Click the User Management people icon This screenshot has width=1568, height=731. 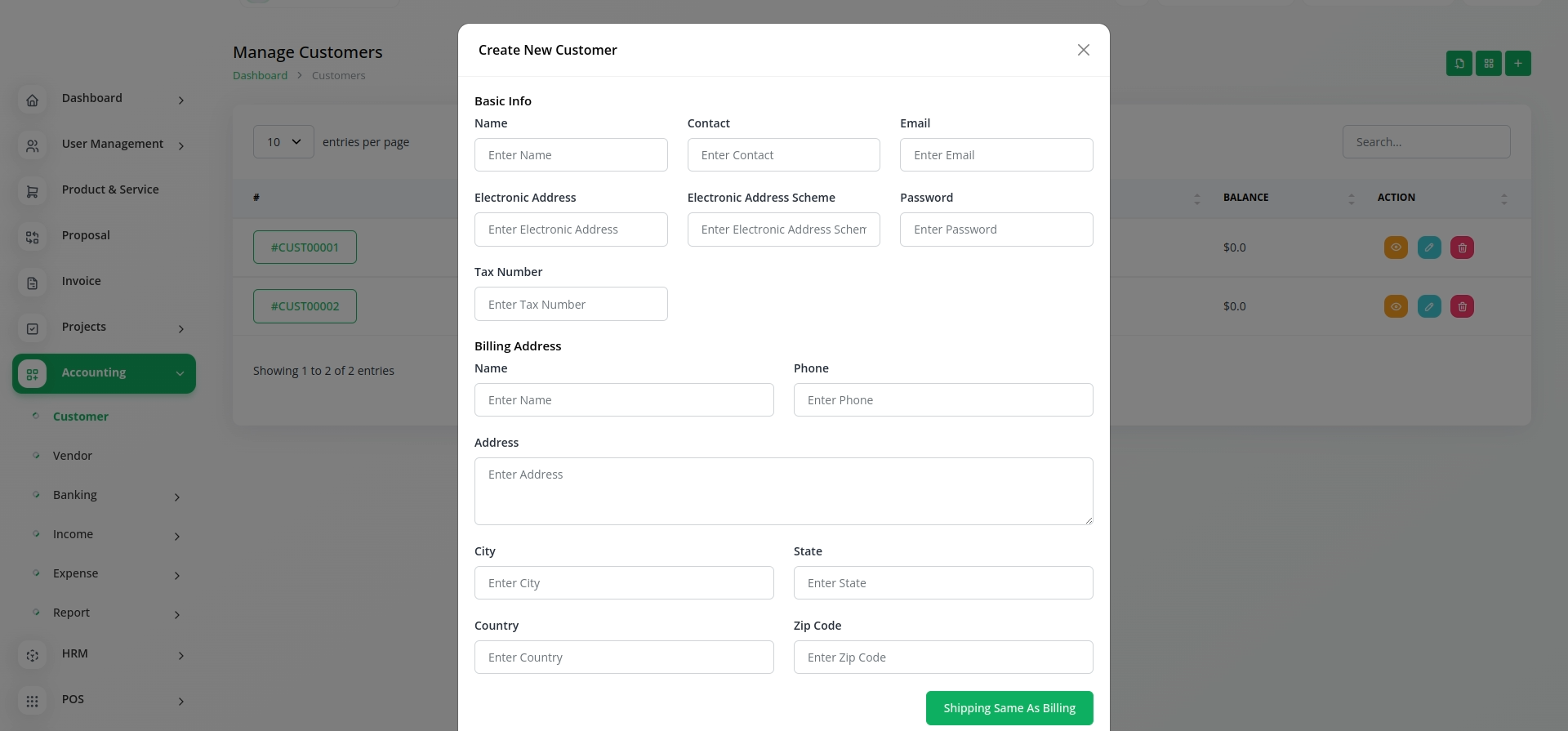click(x=32, y=145)
